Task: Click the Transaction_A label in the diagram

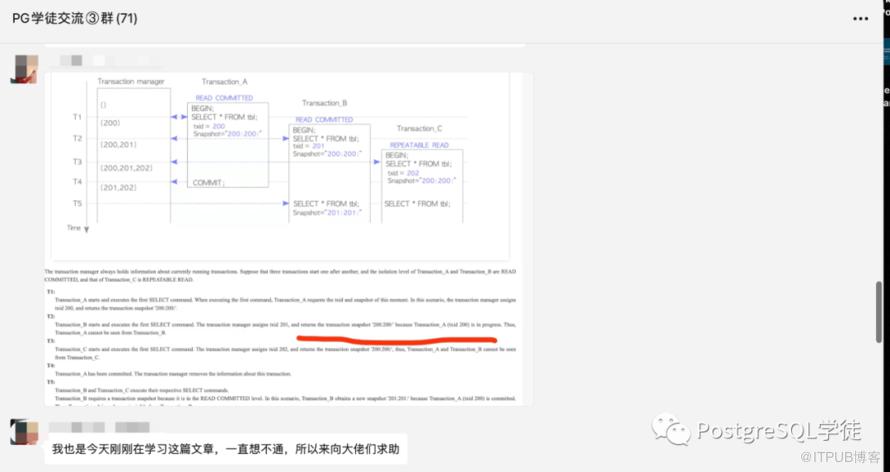Action: point(224,81)
